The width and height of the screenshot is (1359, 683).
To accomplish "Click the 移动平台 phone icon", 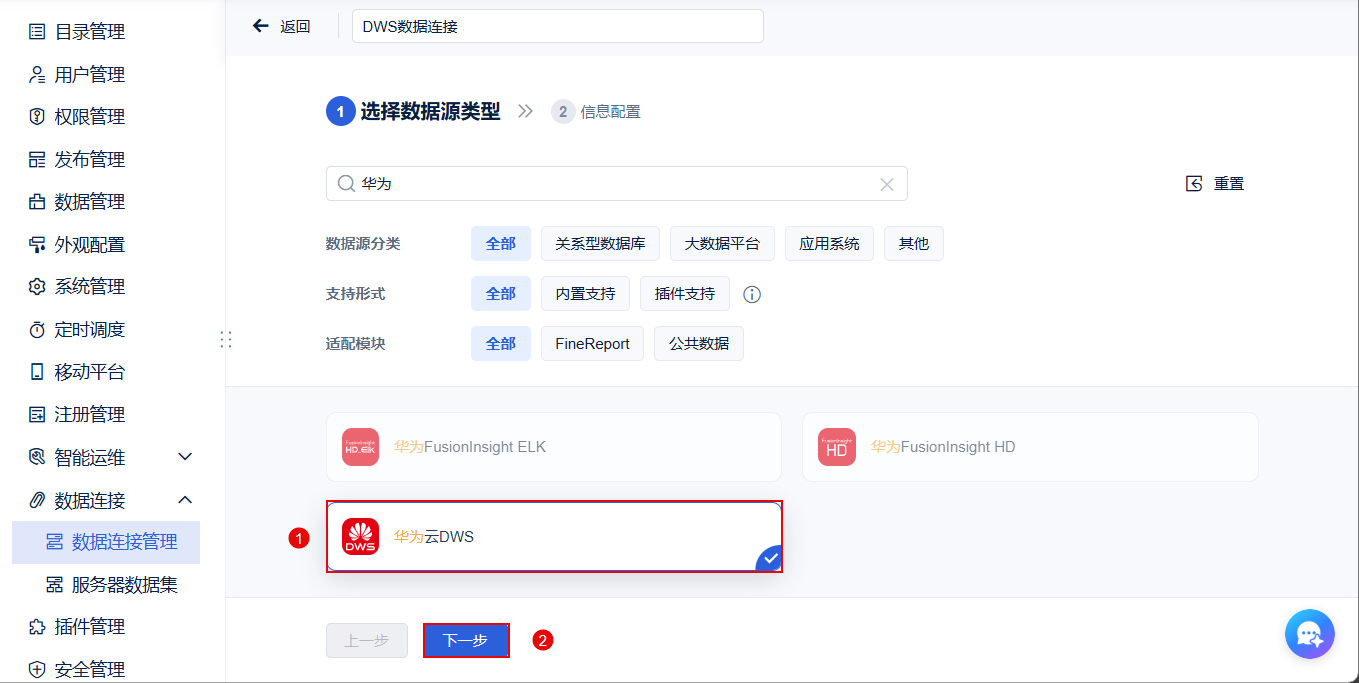I will (x=37, y=372).
